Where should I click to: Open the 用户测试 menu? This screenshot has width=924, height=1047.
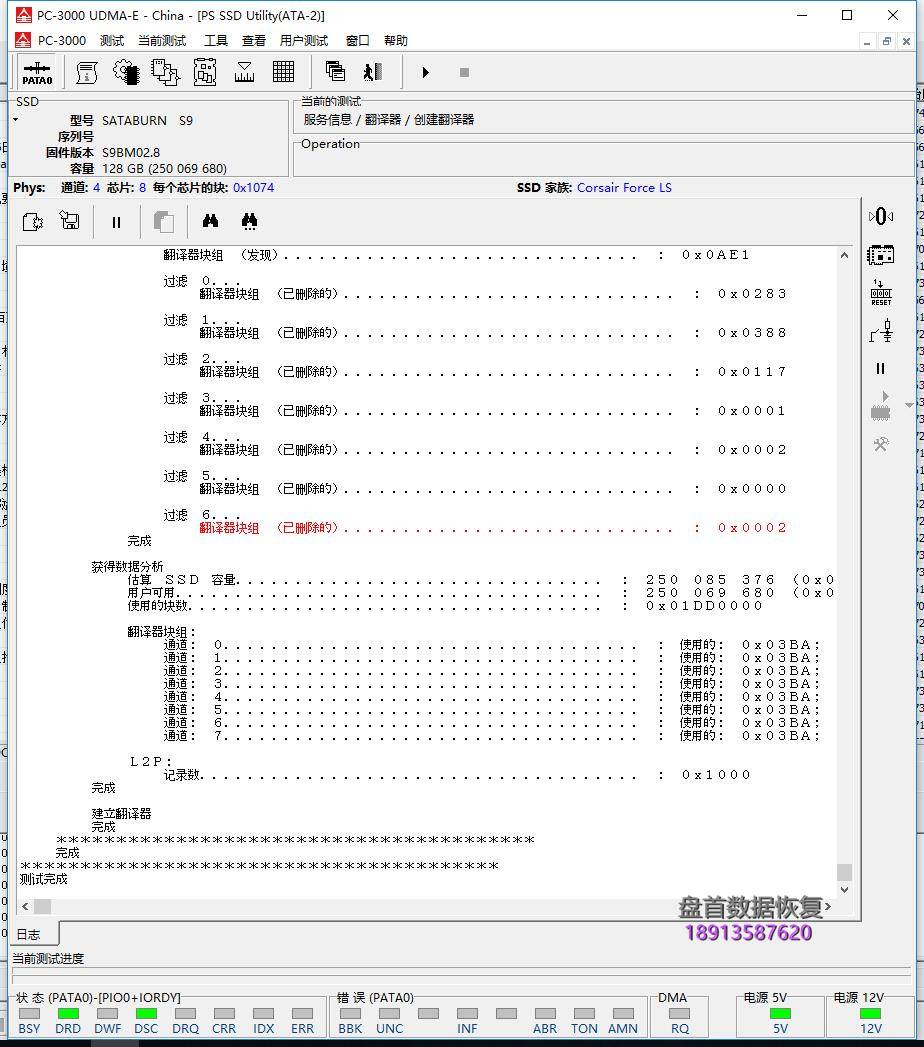coord(304,41)
